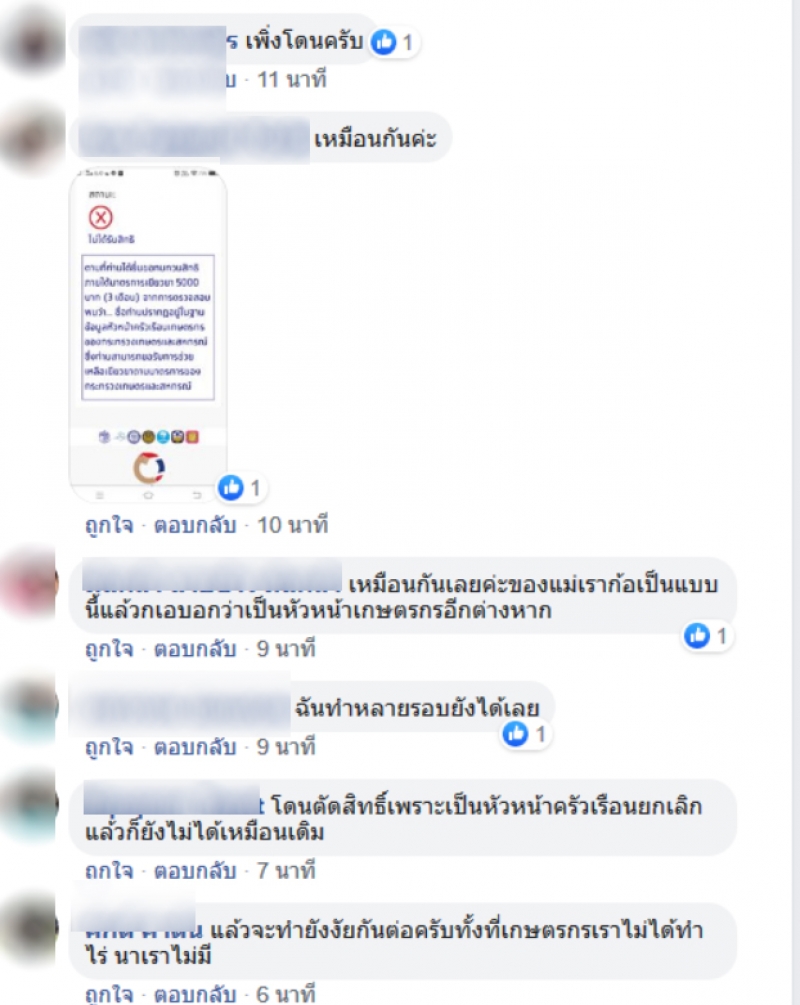Viewport: 800px width, 1005px height.
Task: Click the like reaction on the หัวหน้าเกษตรกร comment
Action: tap(697, 636)
